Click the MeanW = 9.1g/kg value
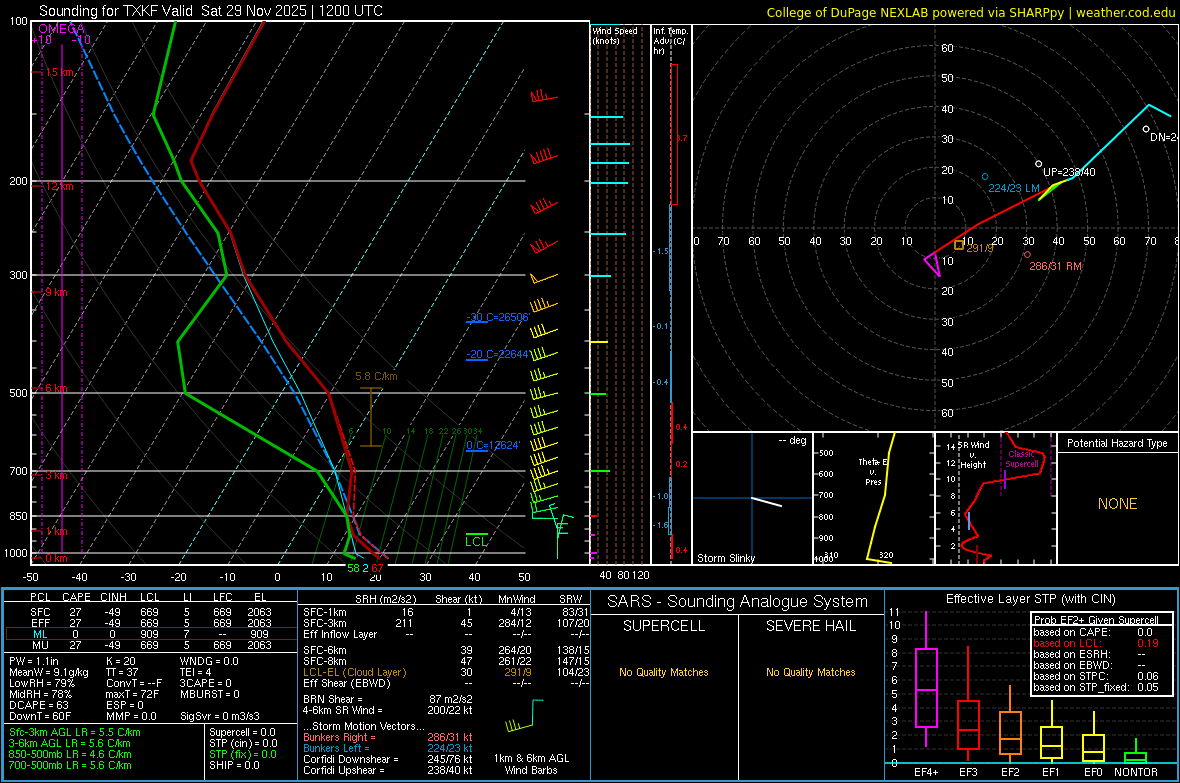This screenshot has width=1180, height=783. pyautogui.click(x=48, y=672)
